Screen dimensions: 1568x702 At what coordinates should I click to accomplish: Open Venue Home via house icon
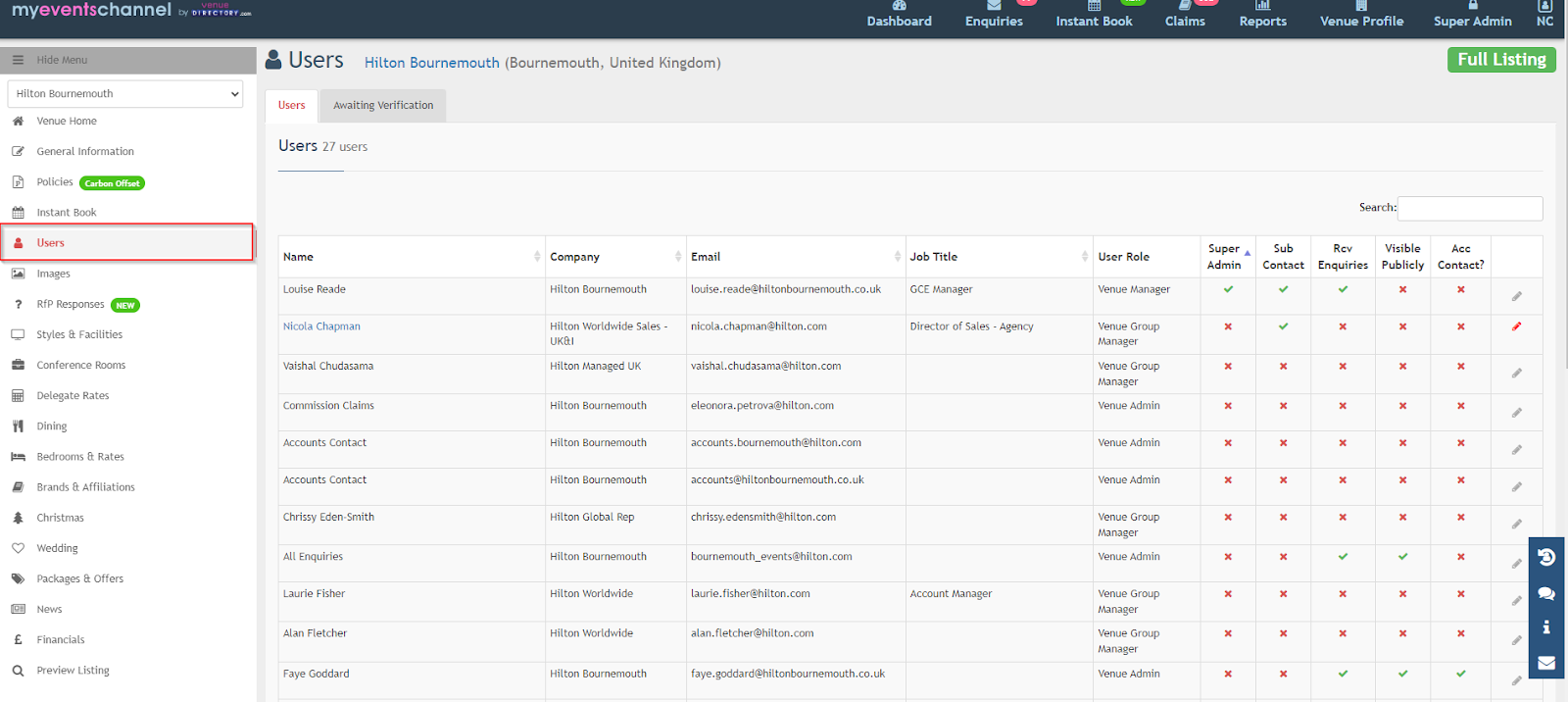[18, 121]
